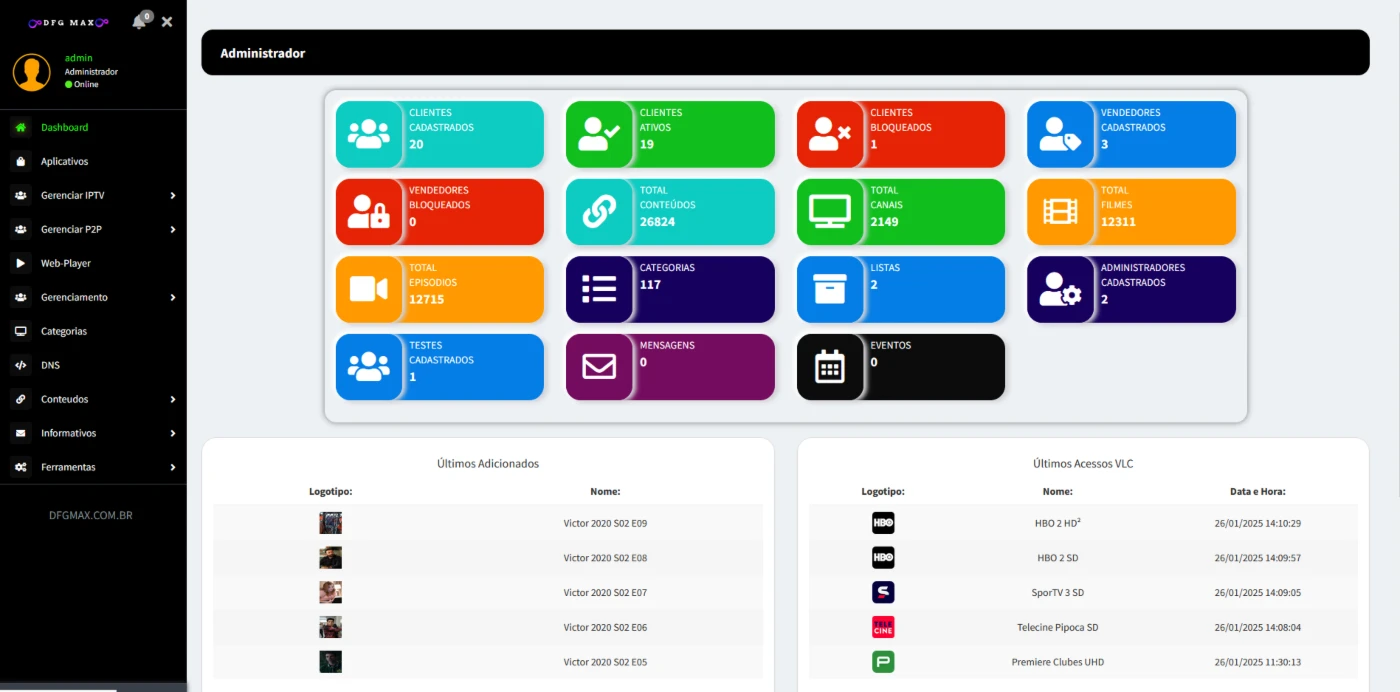The height and width of the screenshot is (692, 1400).
Task: Click the Clientes Cadastrados group icon
Action: (x=368, y=134)
